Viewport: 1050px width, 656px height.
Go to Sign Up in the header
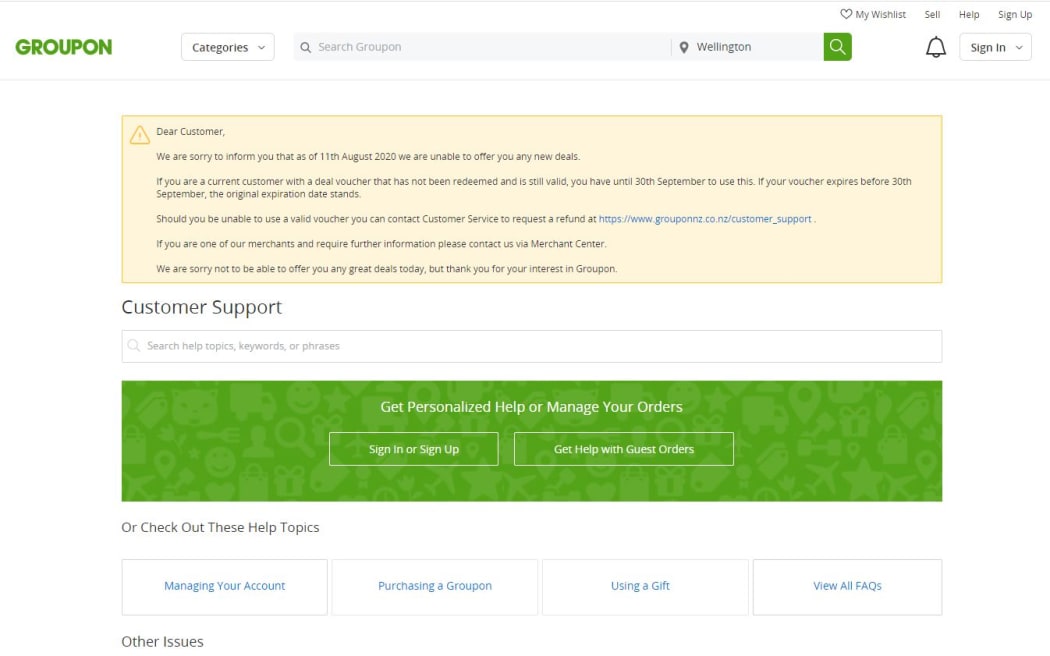click(1015, 14)
